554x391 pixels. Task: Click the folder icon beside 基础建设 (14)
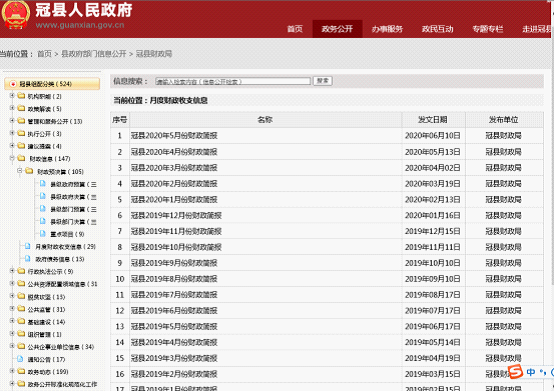[x=21, y=321]
